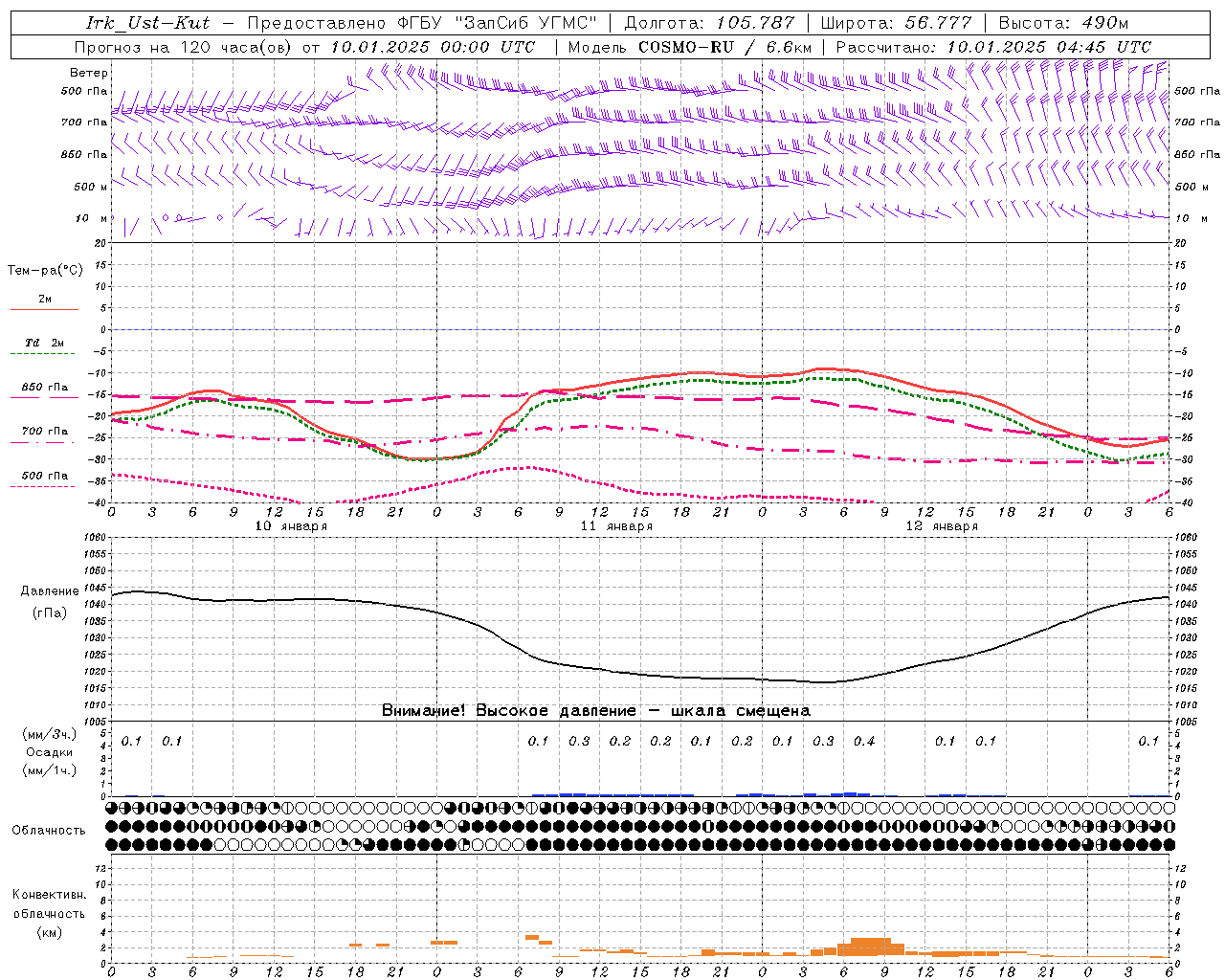Click the (мм/3ч.) precipitation unit label
The image size is (1225, 980).
tap(50, 734)
